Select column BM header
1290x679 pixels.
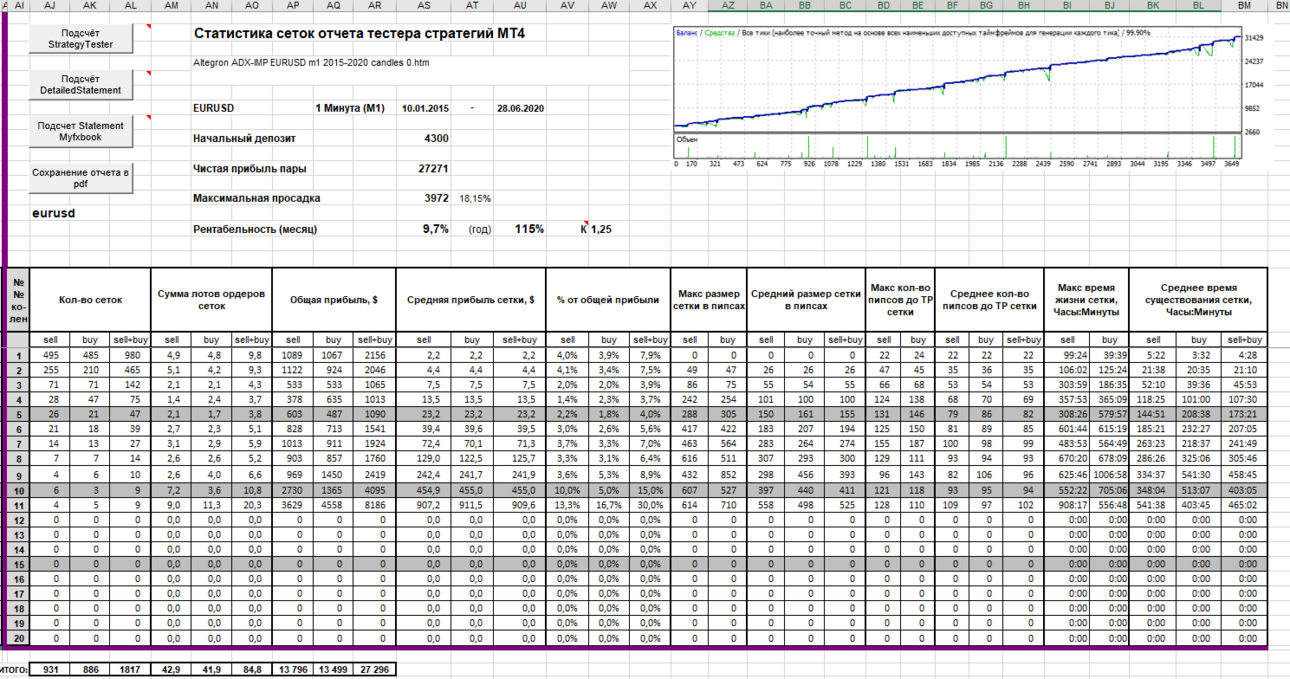click(1245, 6)
